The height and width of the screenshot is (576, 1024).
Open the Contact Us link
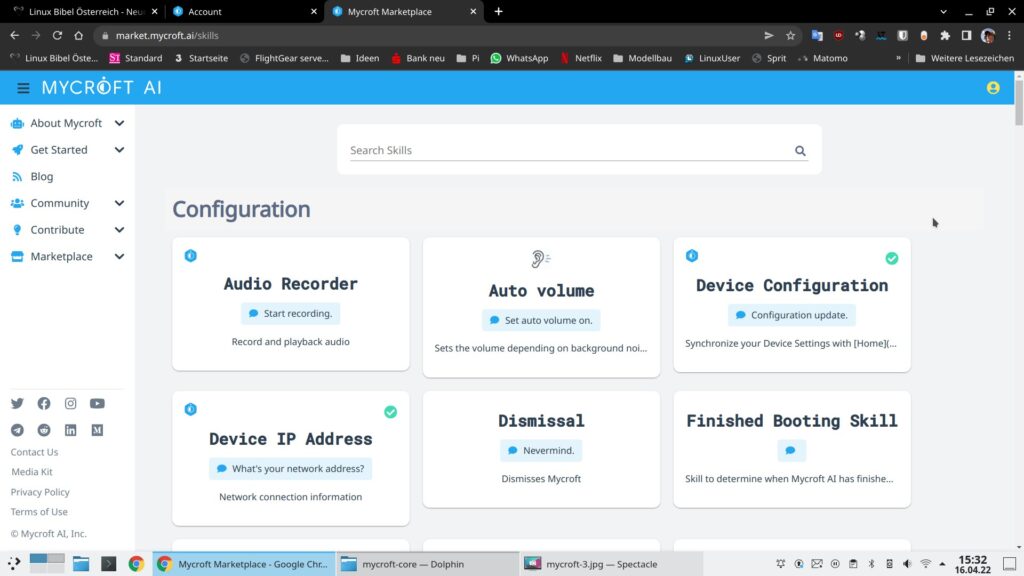coord(34,452)
